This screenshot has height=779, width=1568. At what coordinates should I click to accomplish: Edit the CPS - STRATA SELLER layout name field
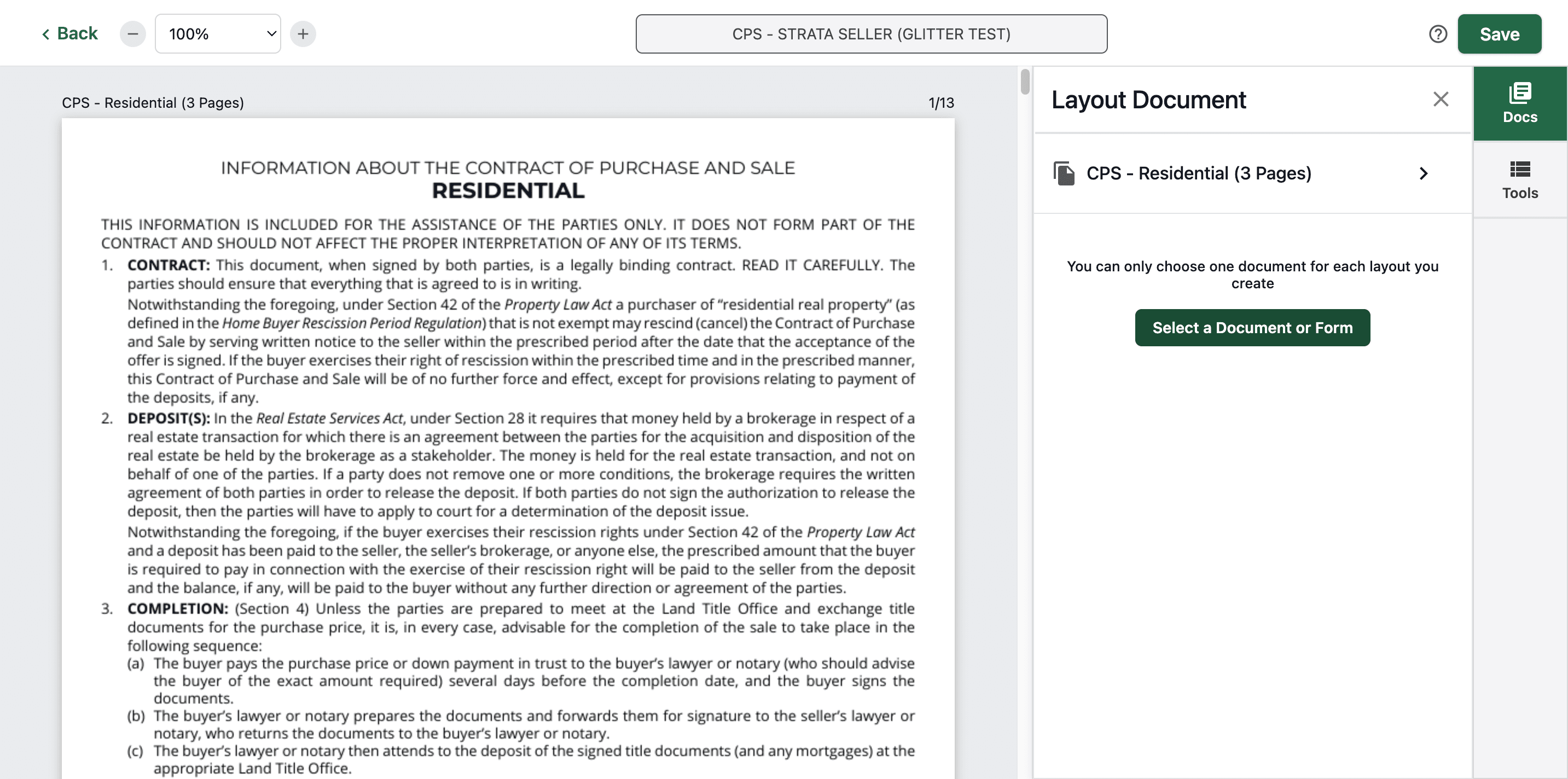pos(871,34)
